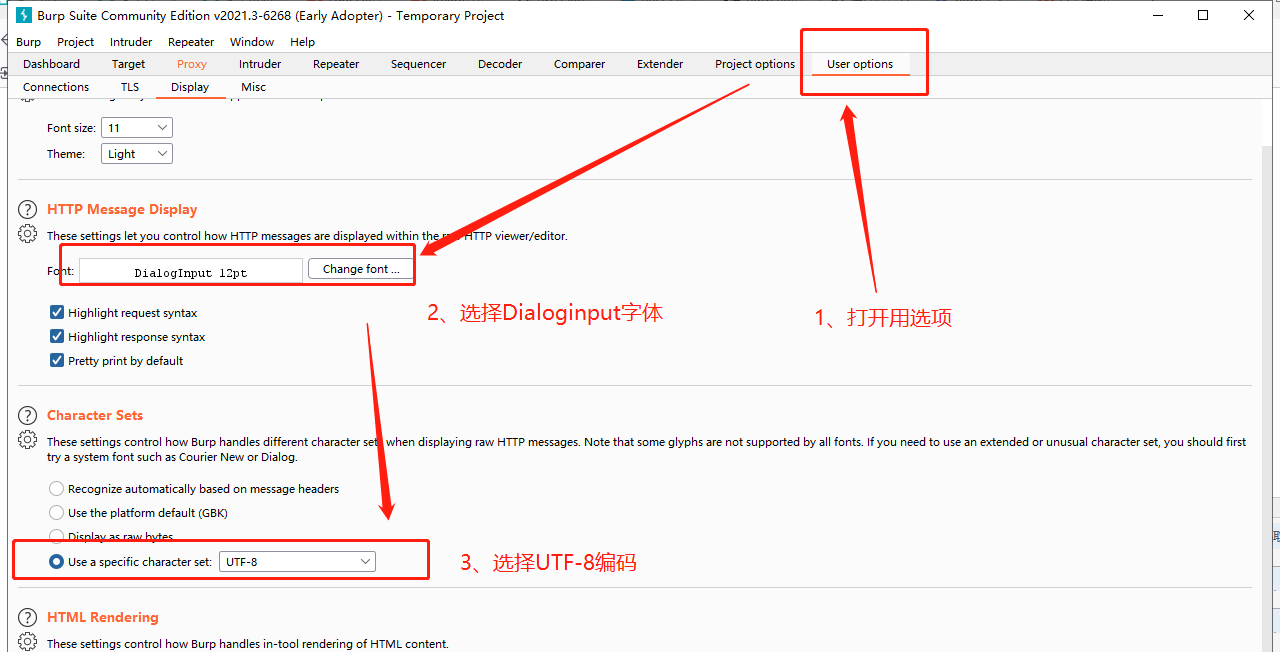Screen dimensions: 1280x652
Task: Click the HTTP Message Display heading
Action: pos(122,210)
